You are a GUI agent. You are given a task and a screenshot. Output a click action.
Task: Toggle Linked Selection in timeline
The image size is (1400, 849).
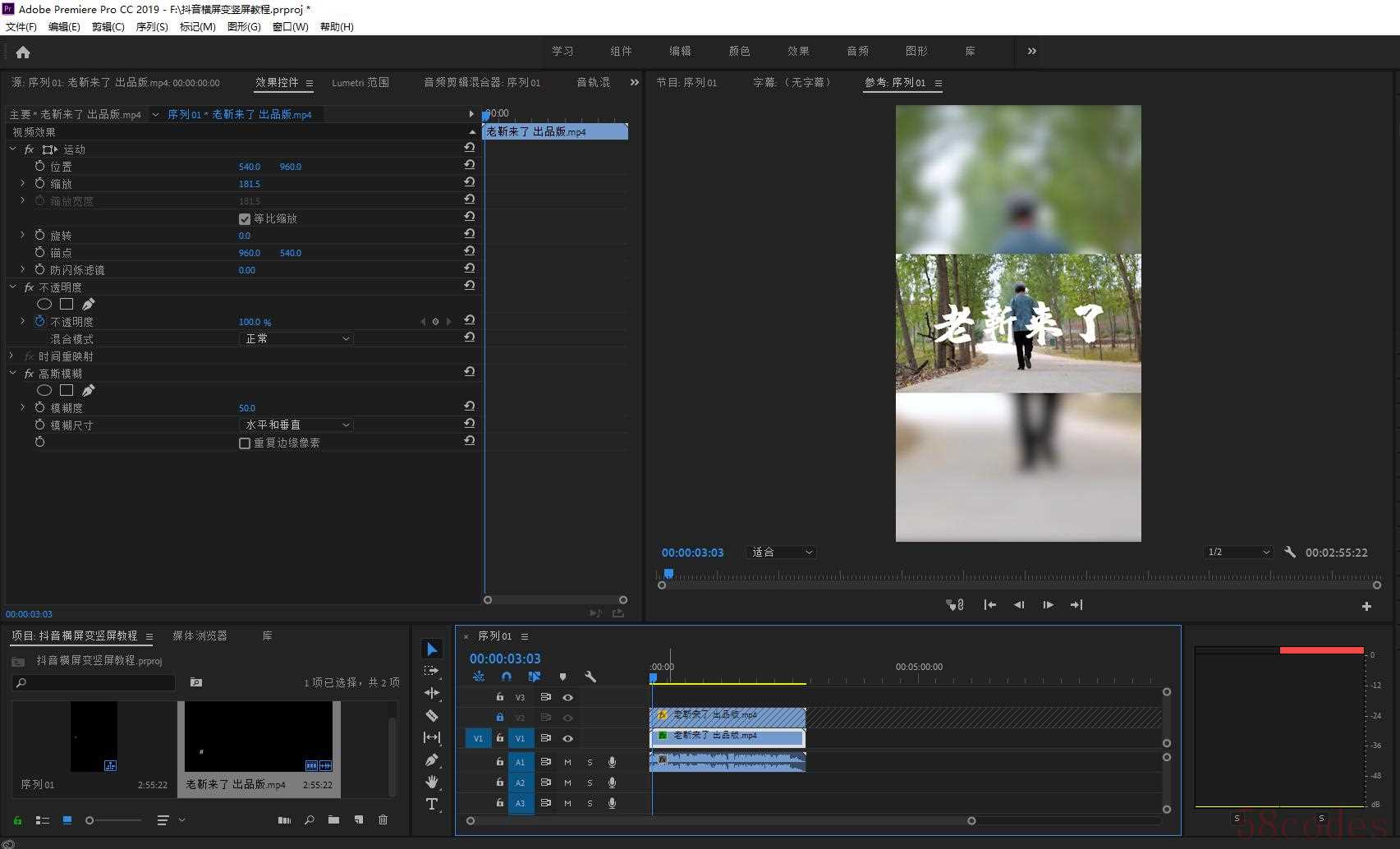[x=535, y=677]
